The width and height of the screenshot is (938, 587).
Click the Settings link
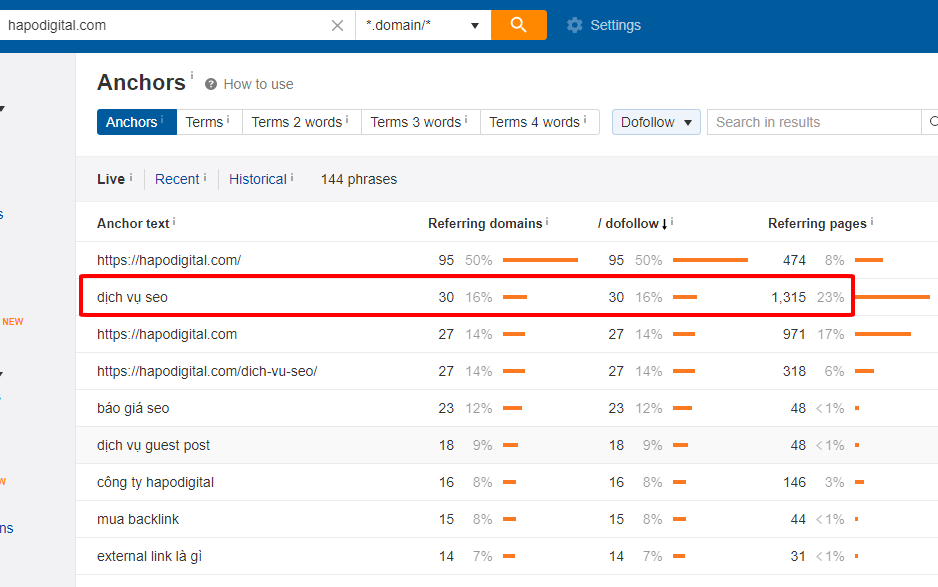615,25
